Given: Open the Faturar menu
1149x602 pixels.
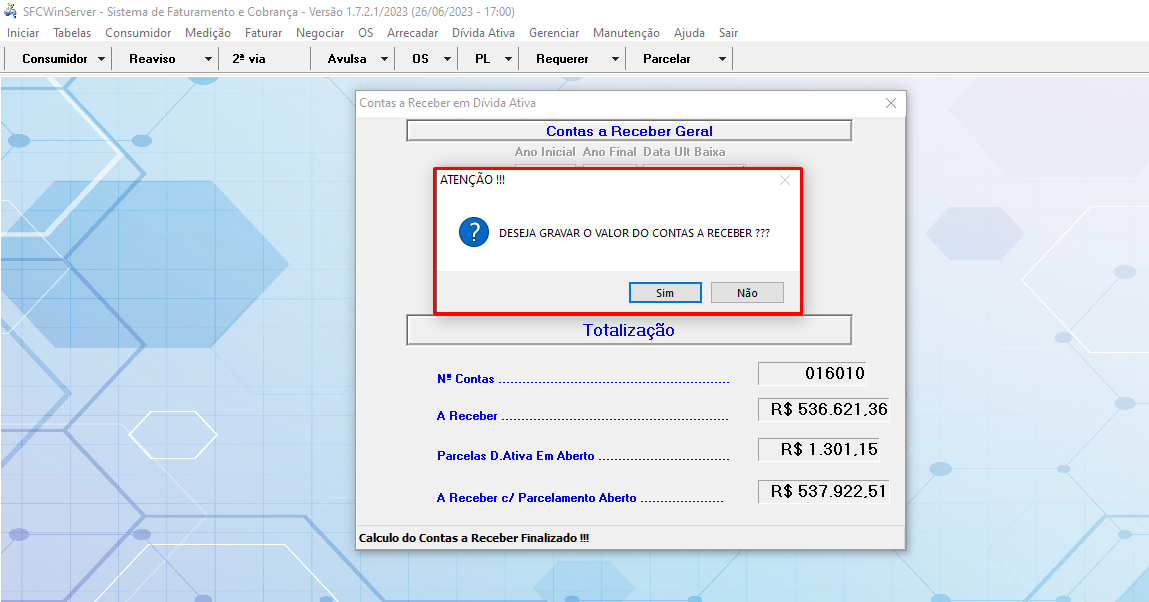Looking at the screenshot, I should pyautogui.click(x=263, y=33).
